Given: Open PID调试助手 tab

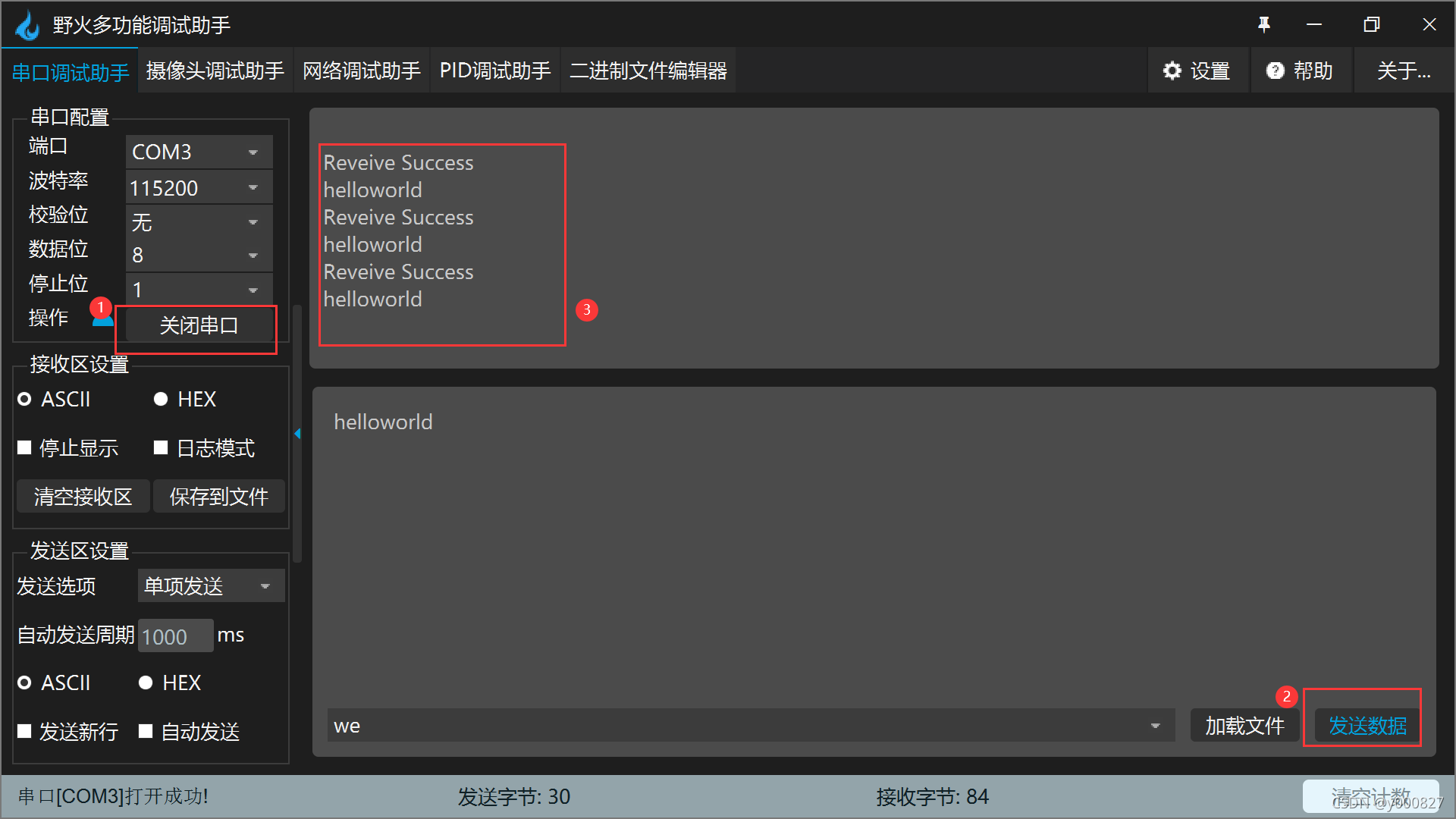Looking at the screenshot, I should tap(494, 71).
